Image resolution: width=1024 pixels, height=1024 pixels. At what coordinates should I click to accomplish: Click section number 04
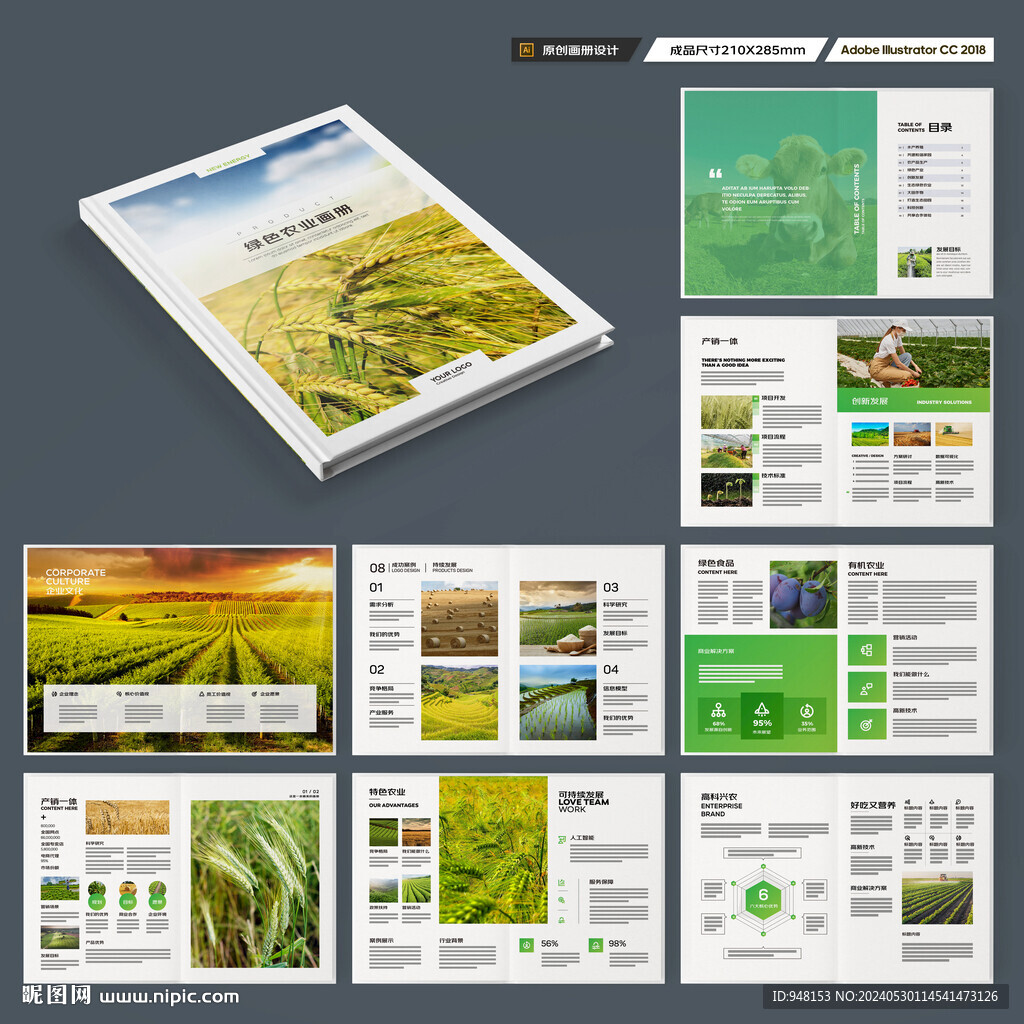[611, 669]
